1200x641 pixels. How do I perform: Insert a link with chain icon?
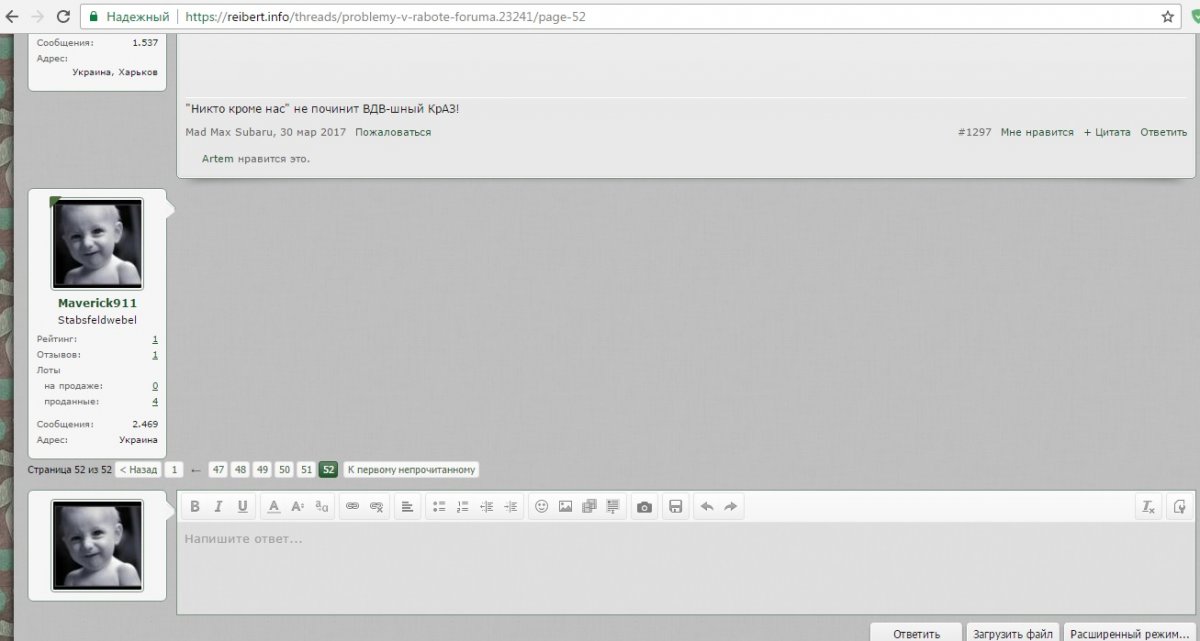(352, 507)
